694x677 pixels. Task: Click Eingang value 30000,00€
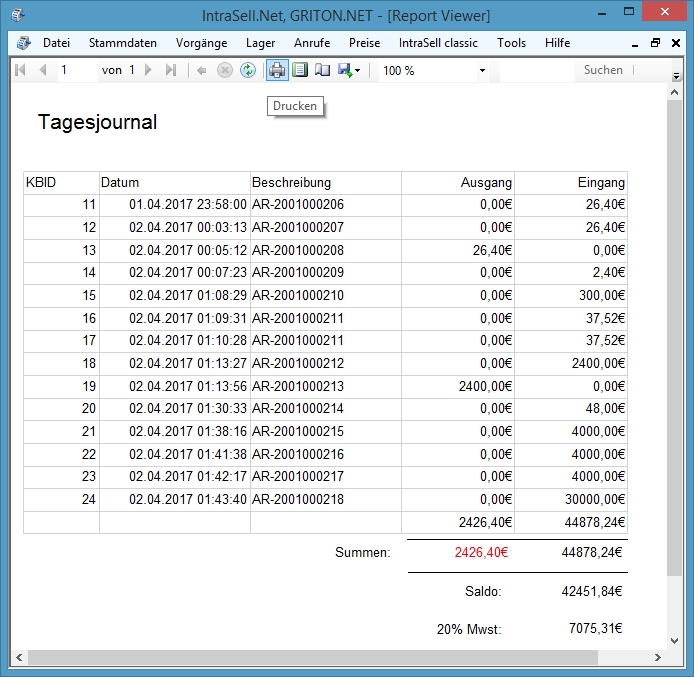coord(595,500)
